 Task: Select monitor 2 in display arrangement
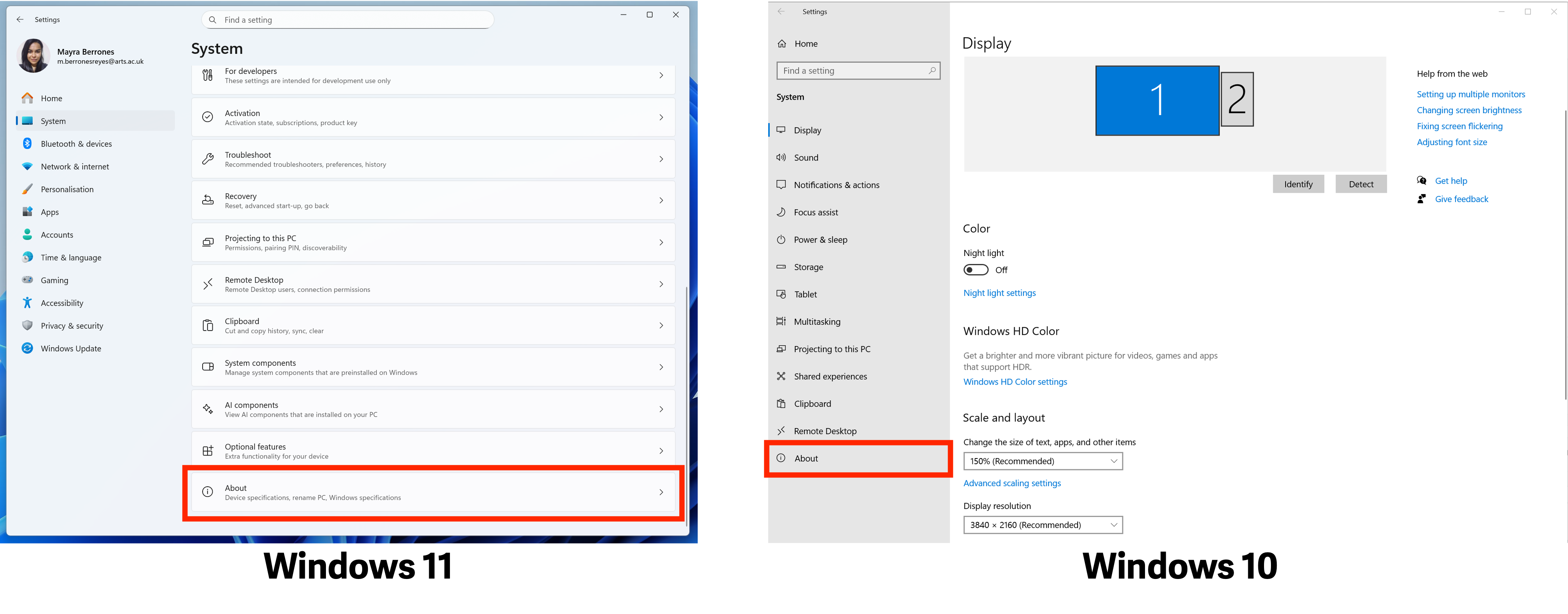click(x=1237, y=100)
